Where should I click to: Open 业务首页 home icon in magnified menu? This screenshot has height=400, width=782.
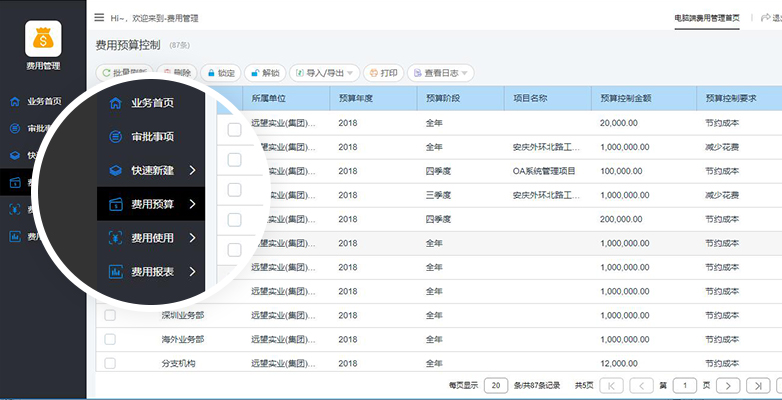(116, 103)
